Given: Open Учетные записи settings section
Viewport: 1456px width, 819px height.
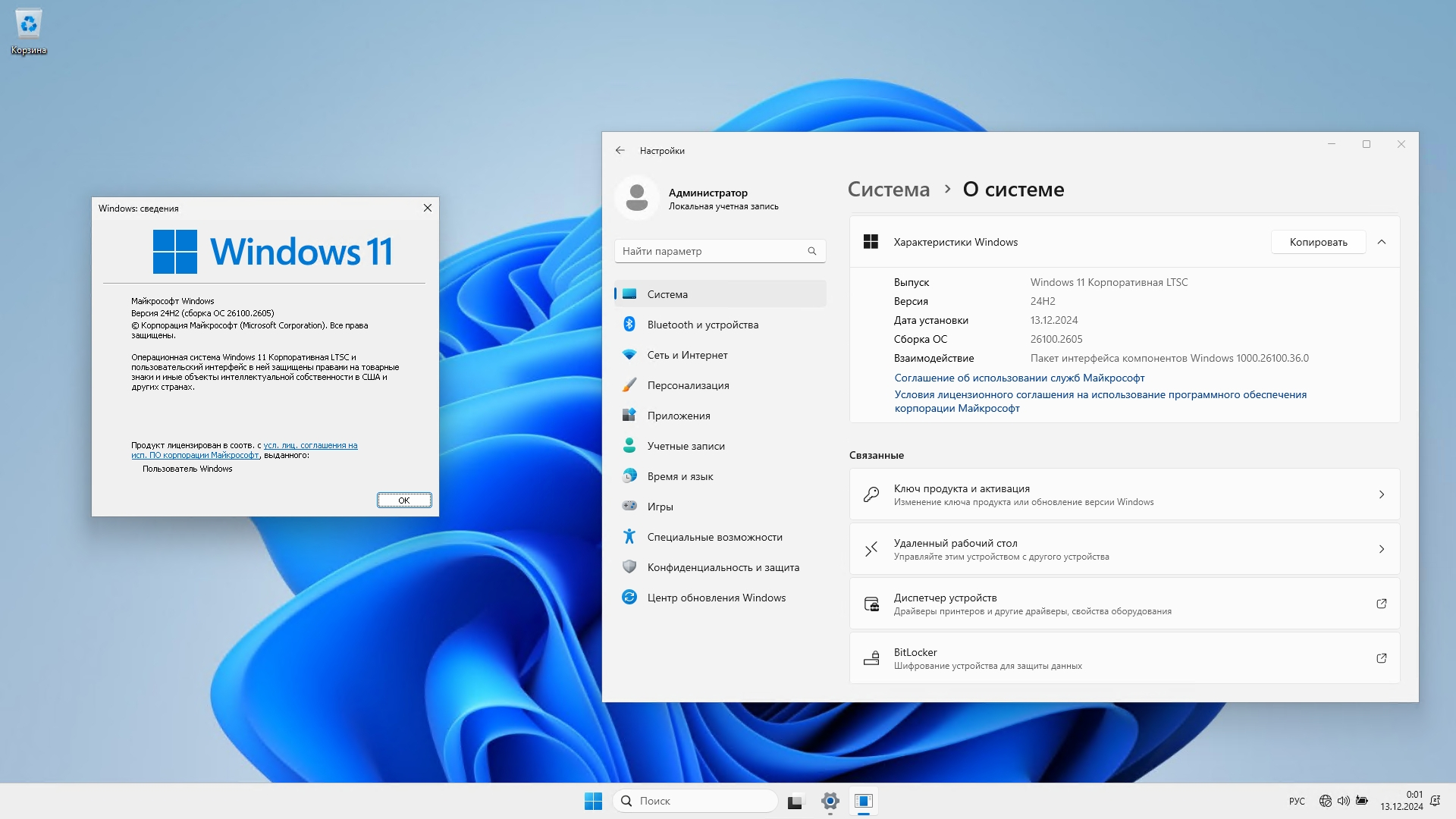Looking at the screenshot, I should pos(720,446).
